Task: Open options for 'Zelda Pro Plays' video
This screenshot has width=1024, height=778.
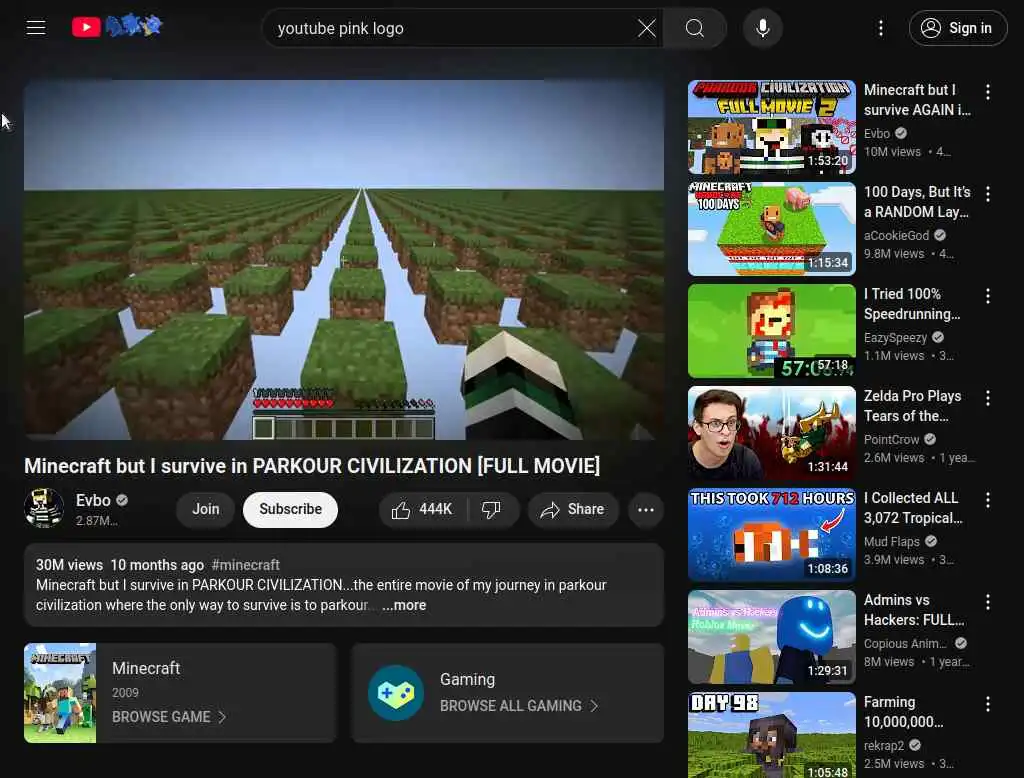Action: pos(988,398)
